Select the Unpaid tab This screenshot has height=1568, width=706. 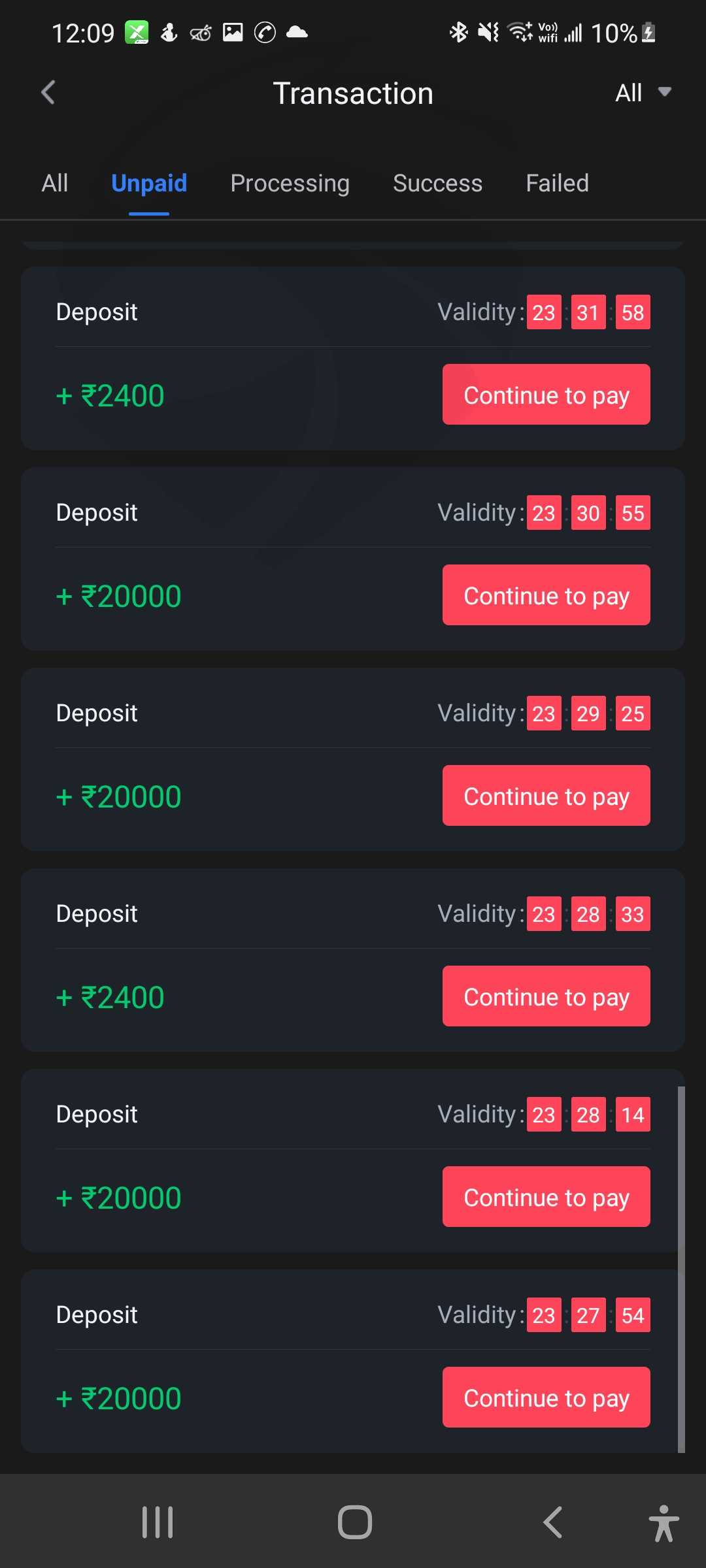149,184
